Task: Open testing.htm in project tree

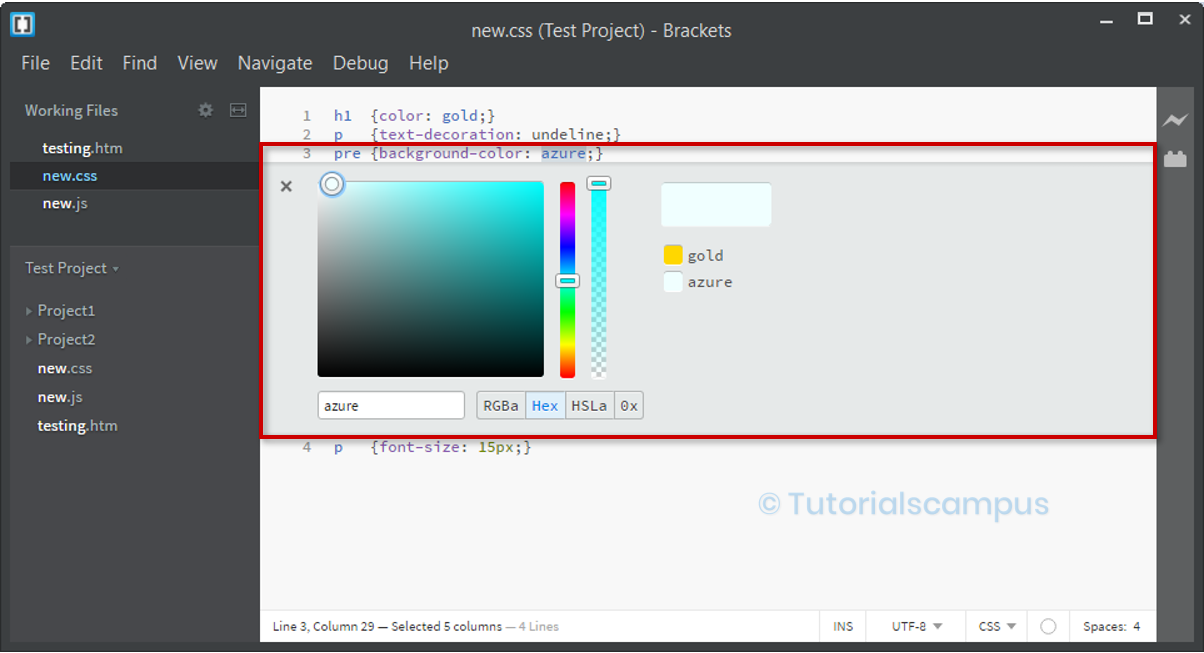Action: (77, 426)
